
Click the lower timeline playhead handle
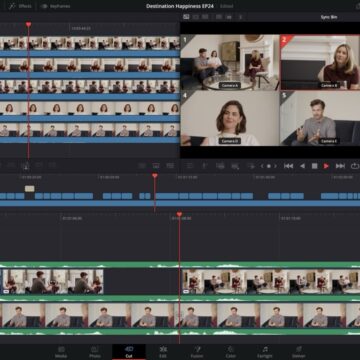(x=179, y=214)
